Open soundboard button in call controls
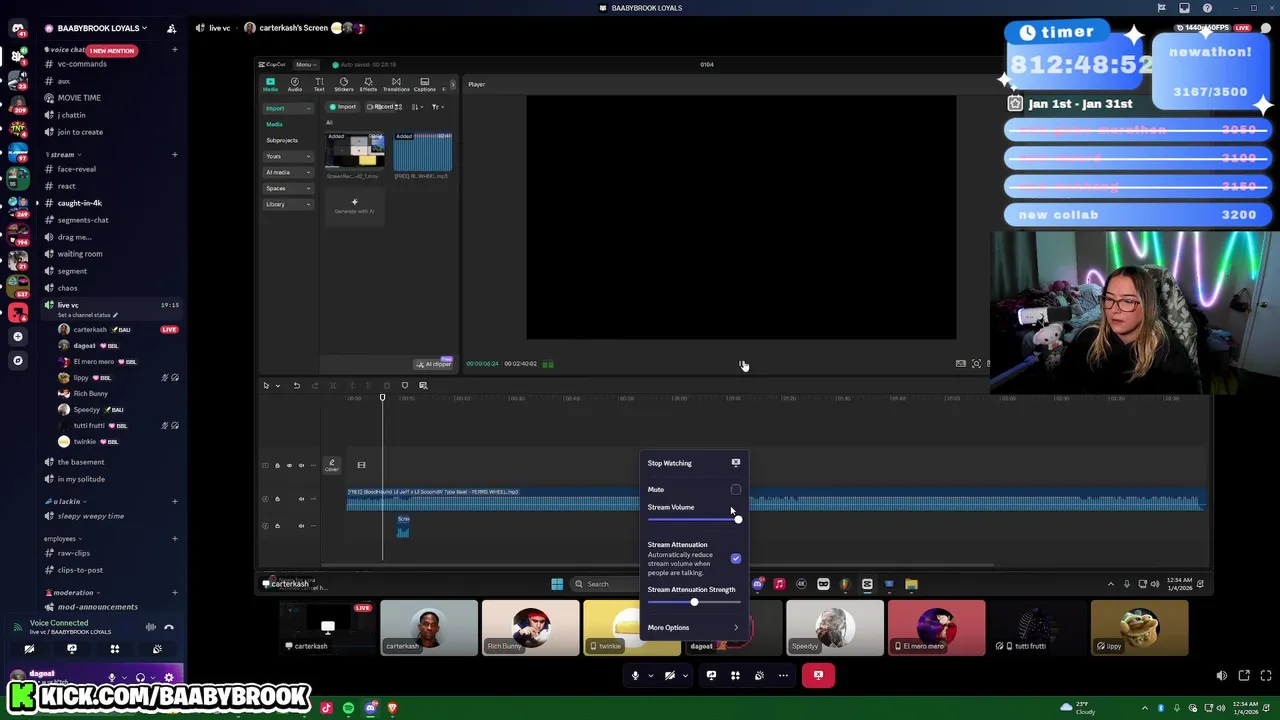The width and height of the screenshot is (1280, 720). click(759, 675)
